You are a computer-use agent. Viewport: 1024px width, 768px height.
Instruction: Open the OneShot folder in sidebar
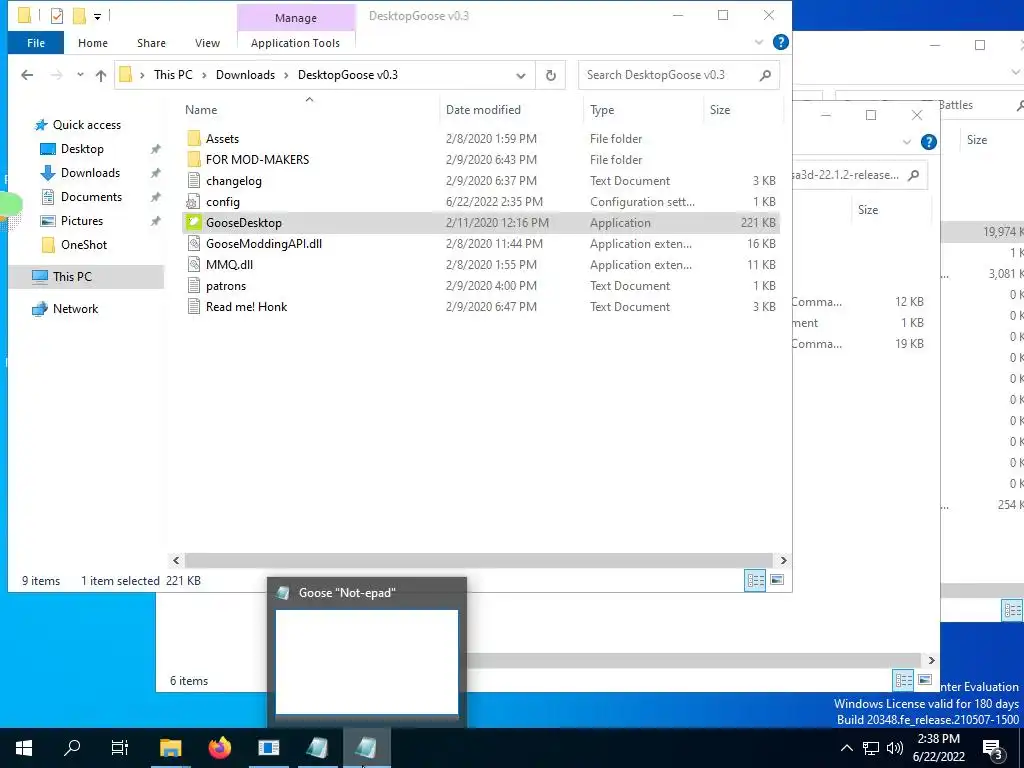click(x=84, y=245)
